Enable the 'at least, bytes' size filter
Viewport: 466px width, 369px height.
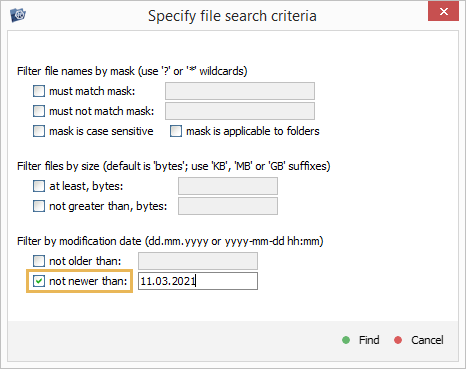point(39,186)
